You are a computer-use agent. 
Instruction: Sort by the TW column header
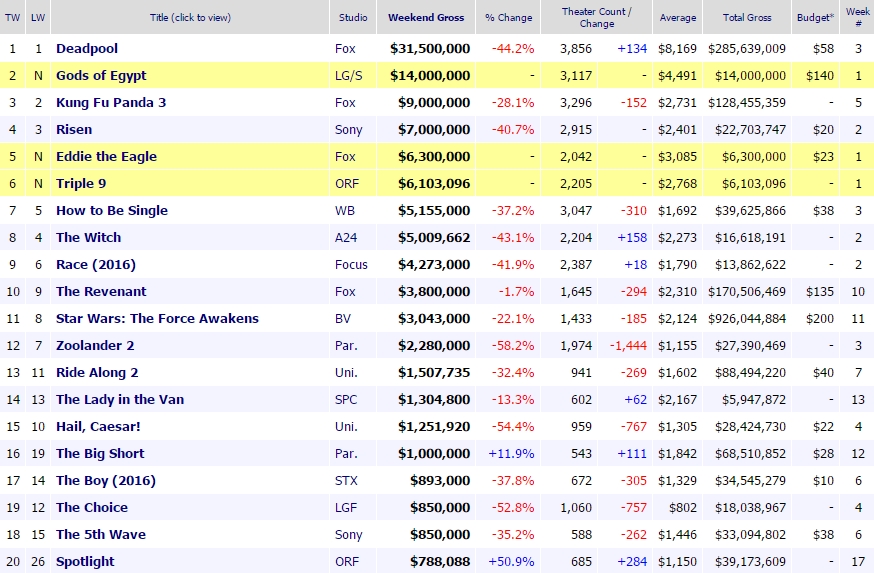[12, 17]
